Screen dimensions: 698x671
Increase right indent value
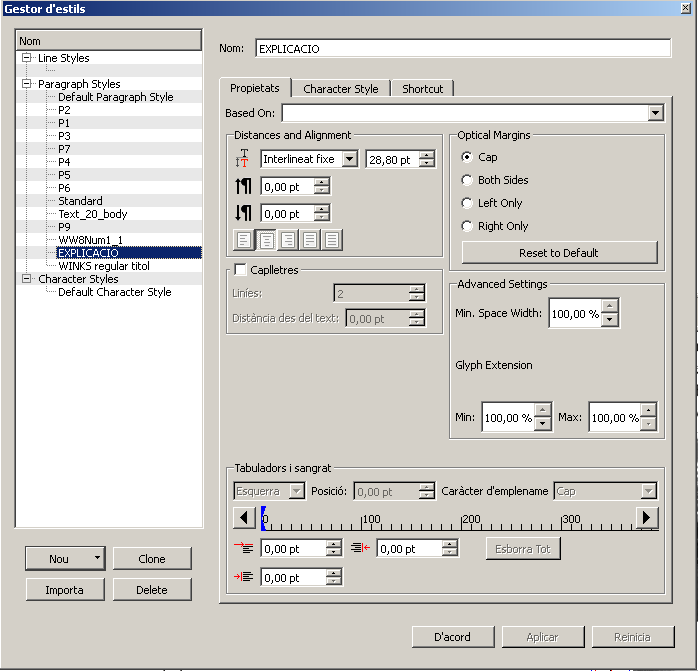click(x=450, y=544)
